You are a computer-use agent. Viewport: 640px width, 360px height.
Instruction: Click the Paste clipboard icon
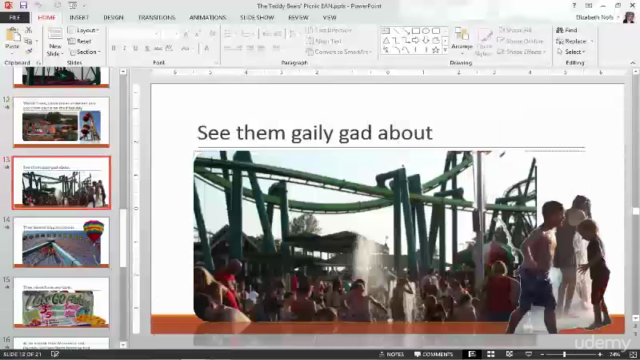[x=13, y=36]
